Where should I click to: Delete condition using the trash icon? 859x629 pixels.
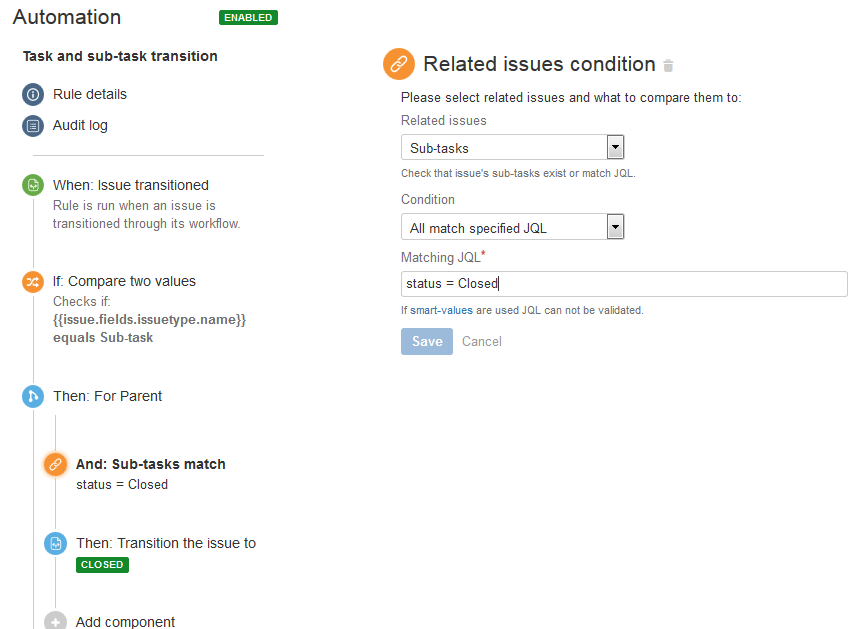[x=668, y=66]
